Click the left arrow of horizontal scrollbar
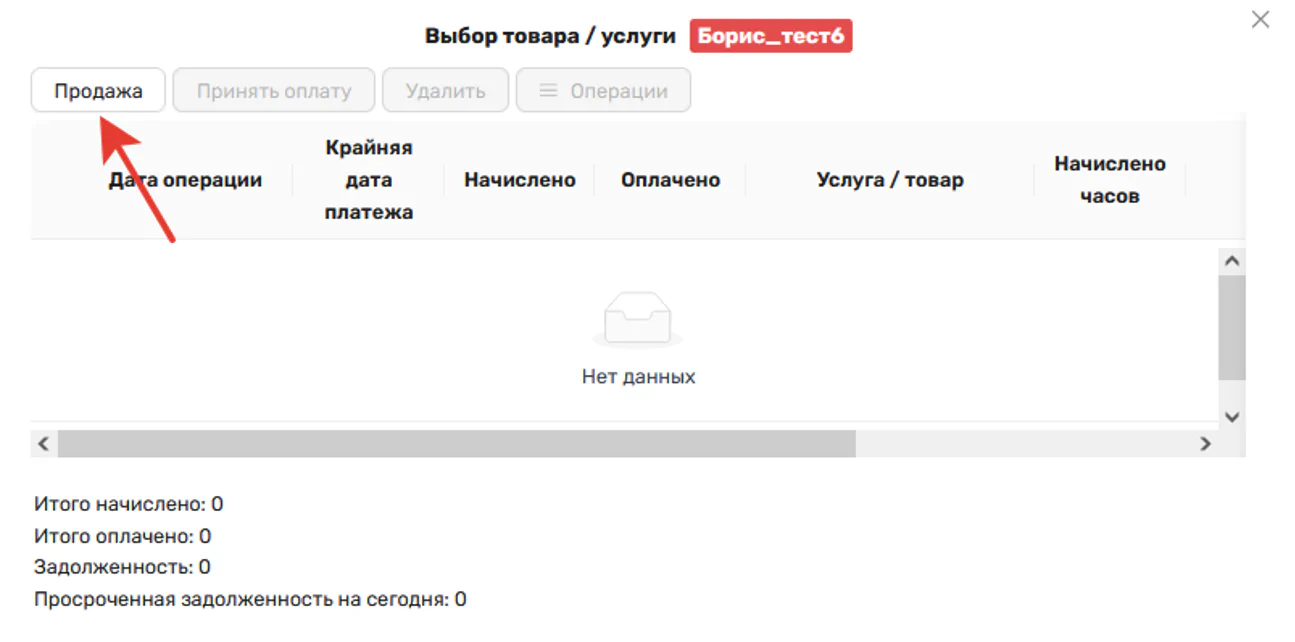 point(41,442)
